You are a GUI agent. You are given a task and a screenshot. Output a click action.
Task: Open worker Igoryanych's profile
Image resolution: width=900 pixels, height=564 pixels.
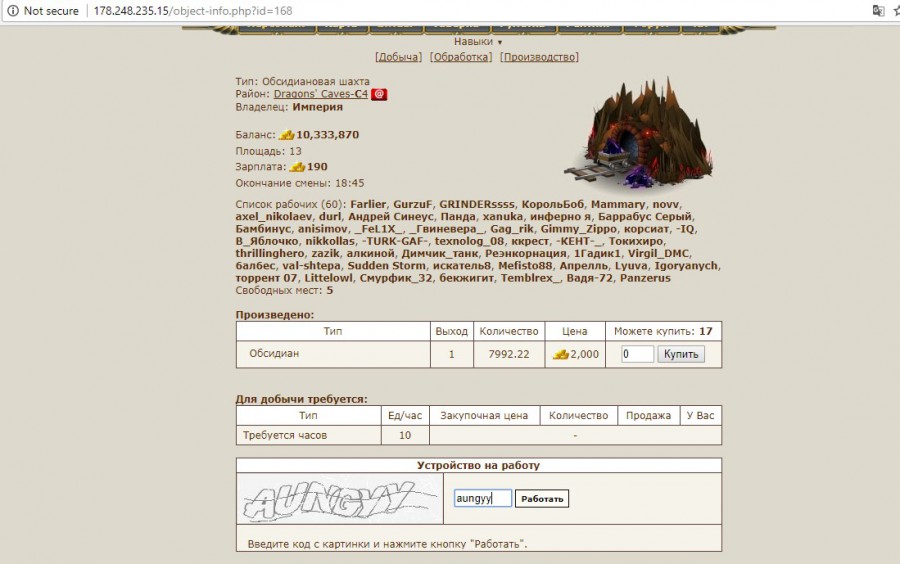pos(686,266)
